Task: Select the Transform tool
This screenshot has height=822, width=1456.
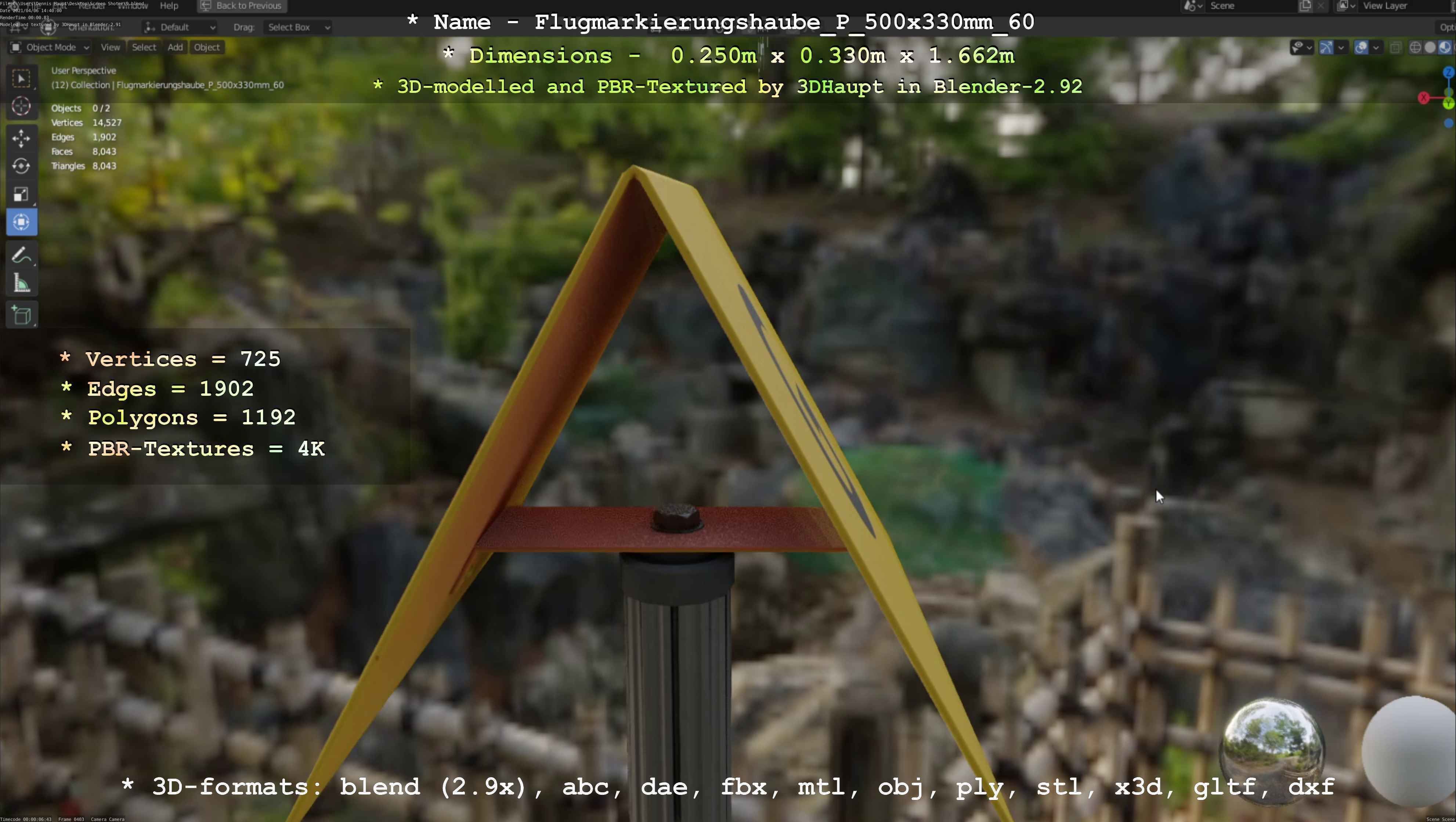Action: coord(21,222)
